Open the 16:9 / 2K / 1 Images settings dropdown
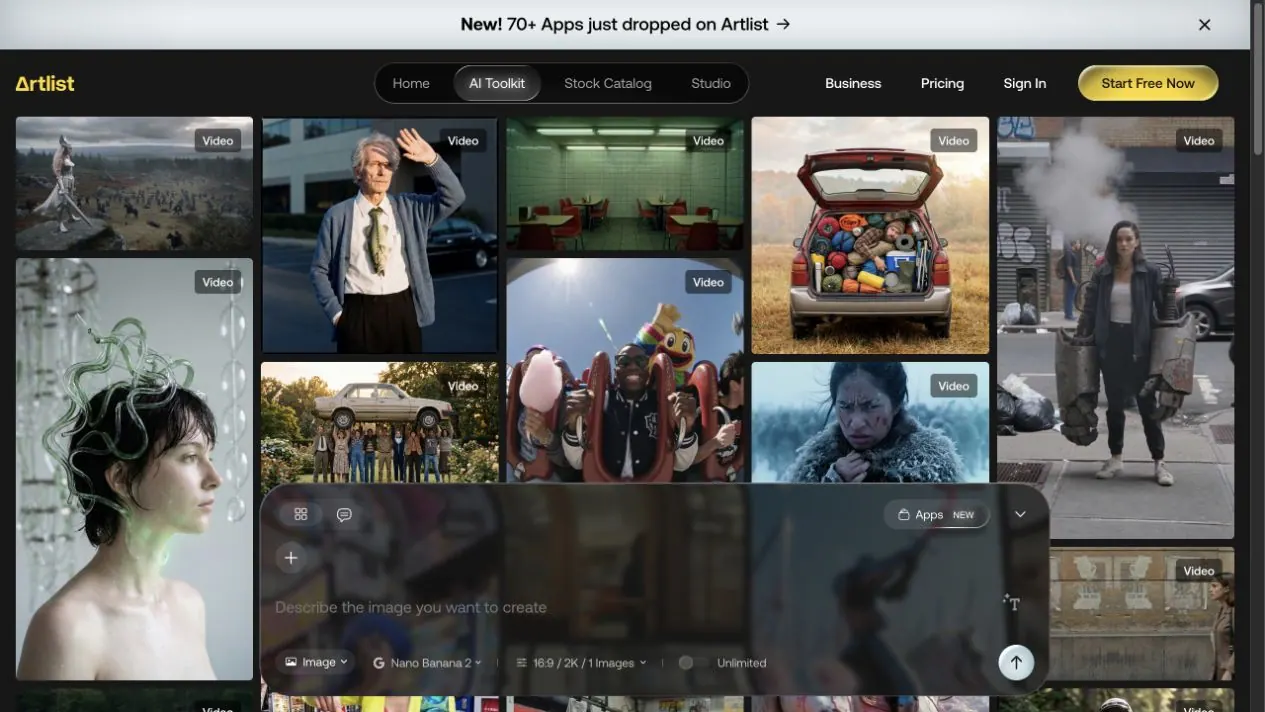Screen dimensions: 1265x712 coord(581,663)
